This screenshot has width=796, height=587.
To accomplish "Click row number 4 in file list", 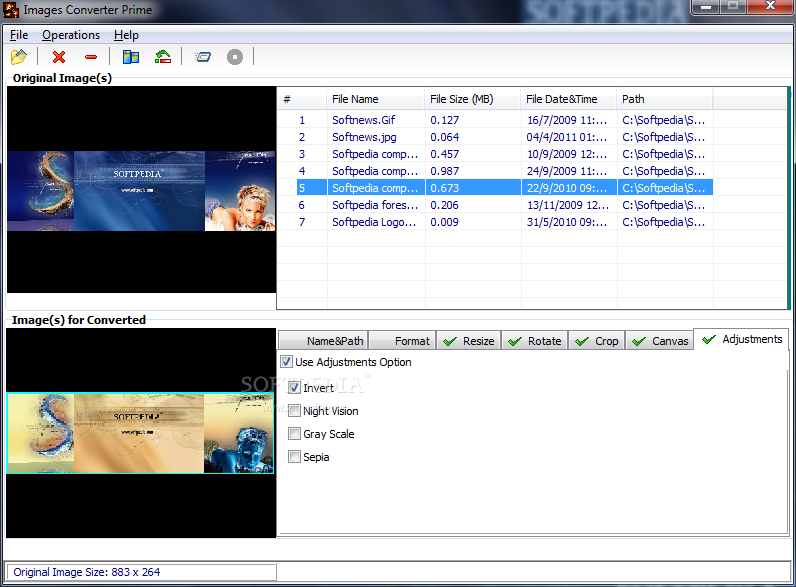I will pyautogui.click(x=302, y=171).
